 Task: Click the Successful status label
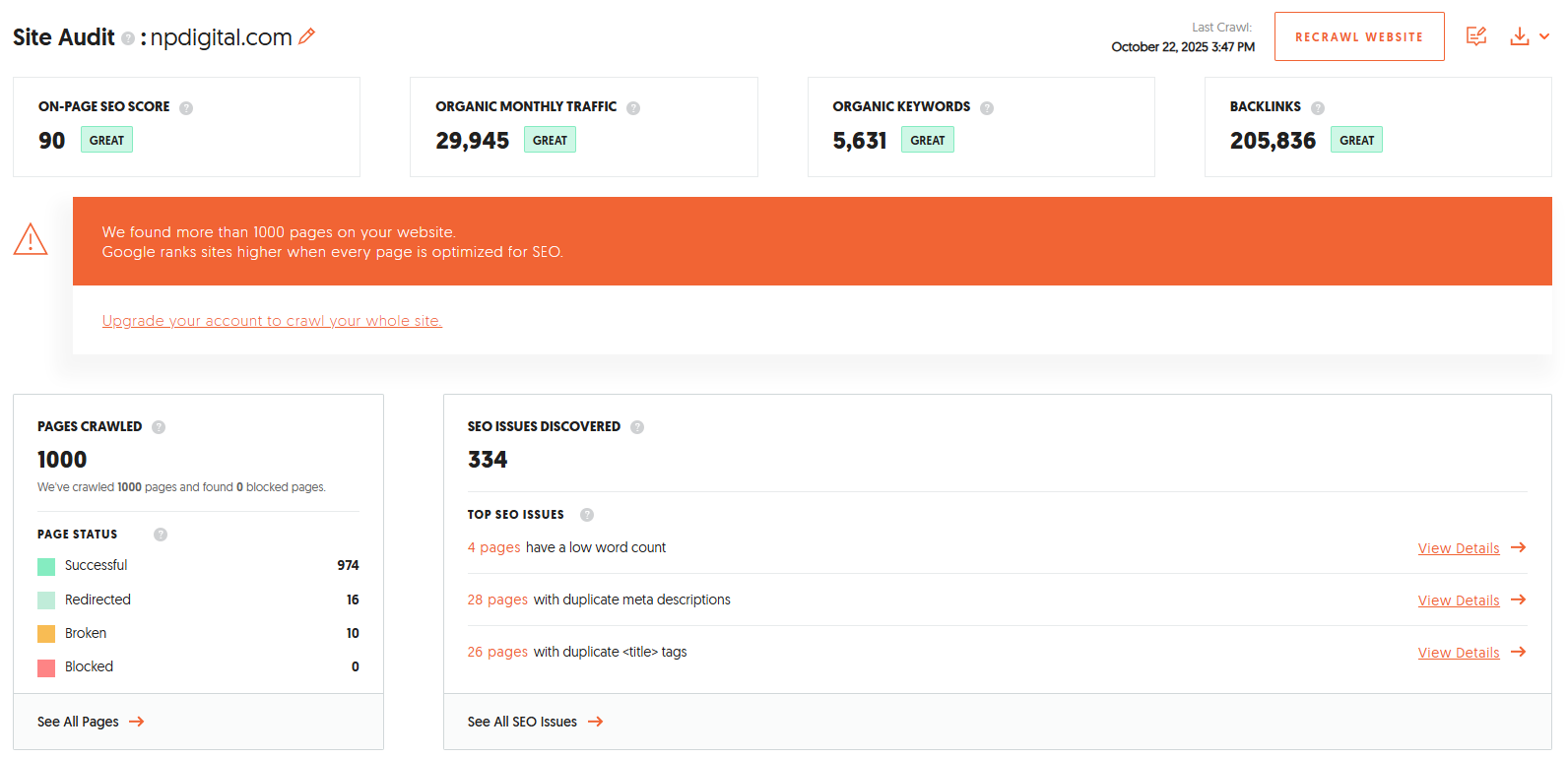click(x=96, y=565)
